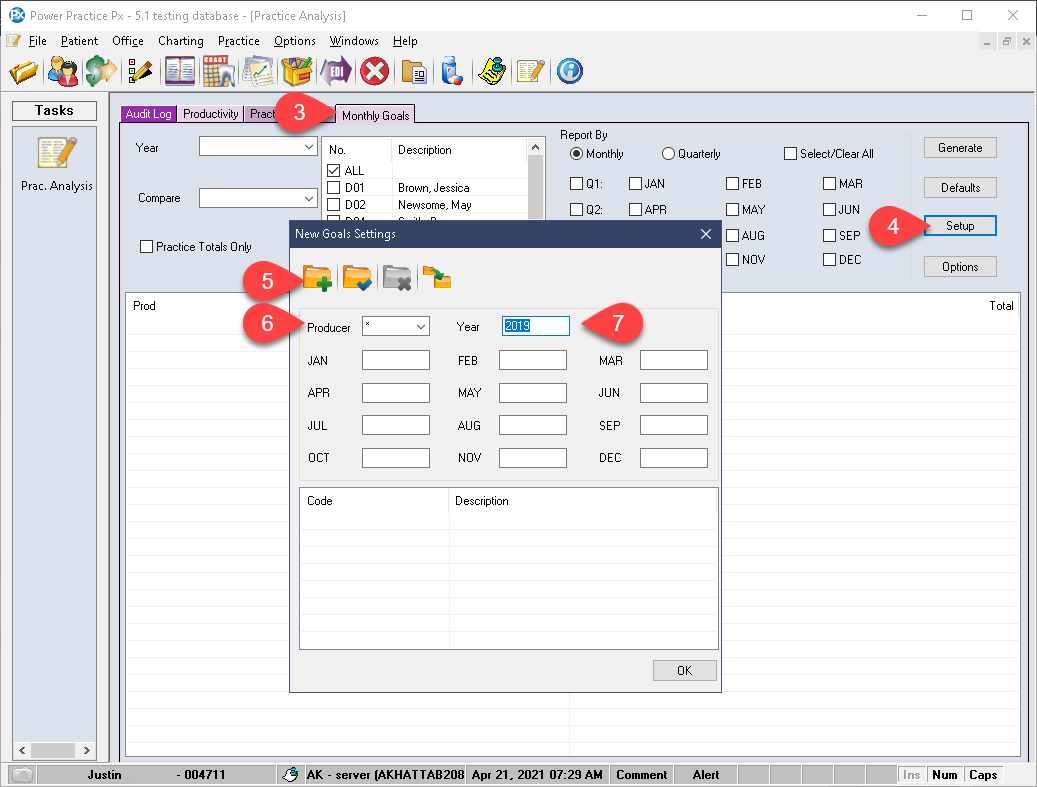Click the save goals folder checkmark icon
Screen dimensions: 1037x787
pyautogui.click(x=357, y=278)
